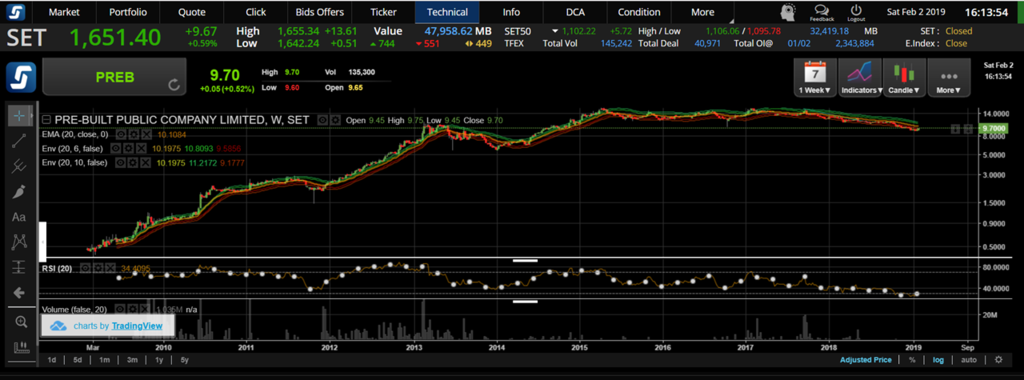Open settings gear for RSI (20)

point(97,268)
